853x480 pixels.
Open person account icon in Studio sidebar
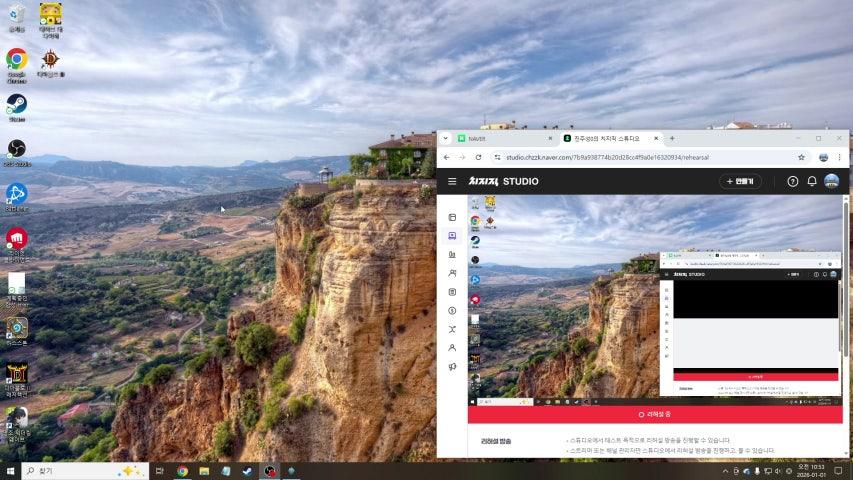(452, 348)
